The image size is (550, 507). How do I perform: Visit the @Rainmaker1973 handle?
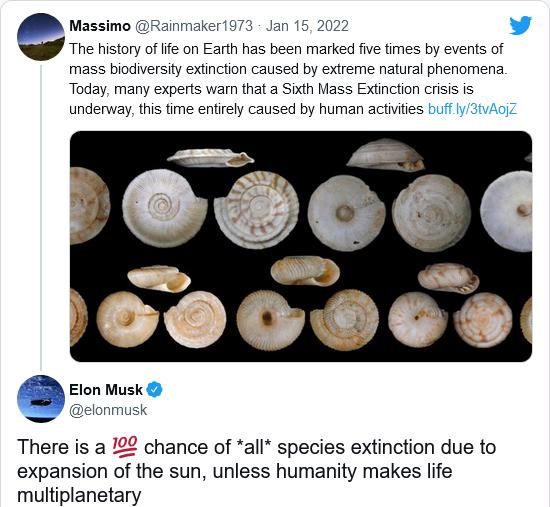(x=194, y=26)
